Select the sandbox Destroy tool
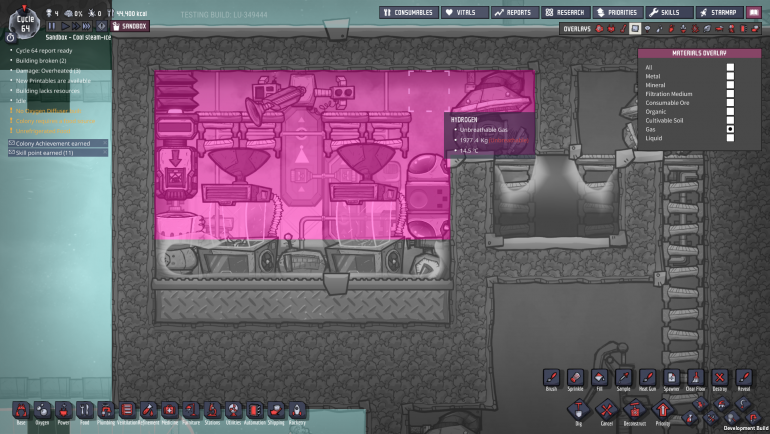This screenshot has width=770, height=434. tap(719, 378)
